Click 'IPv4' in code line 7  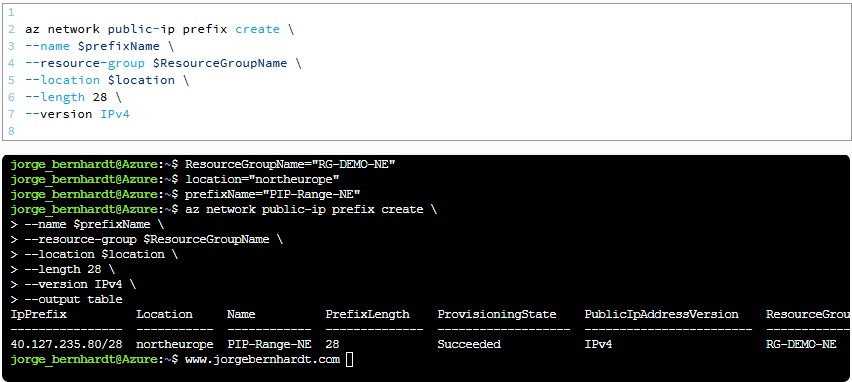point(115,114)
